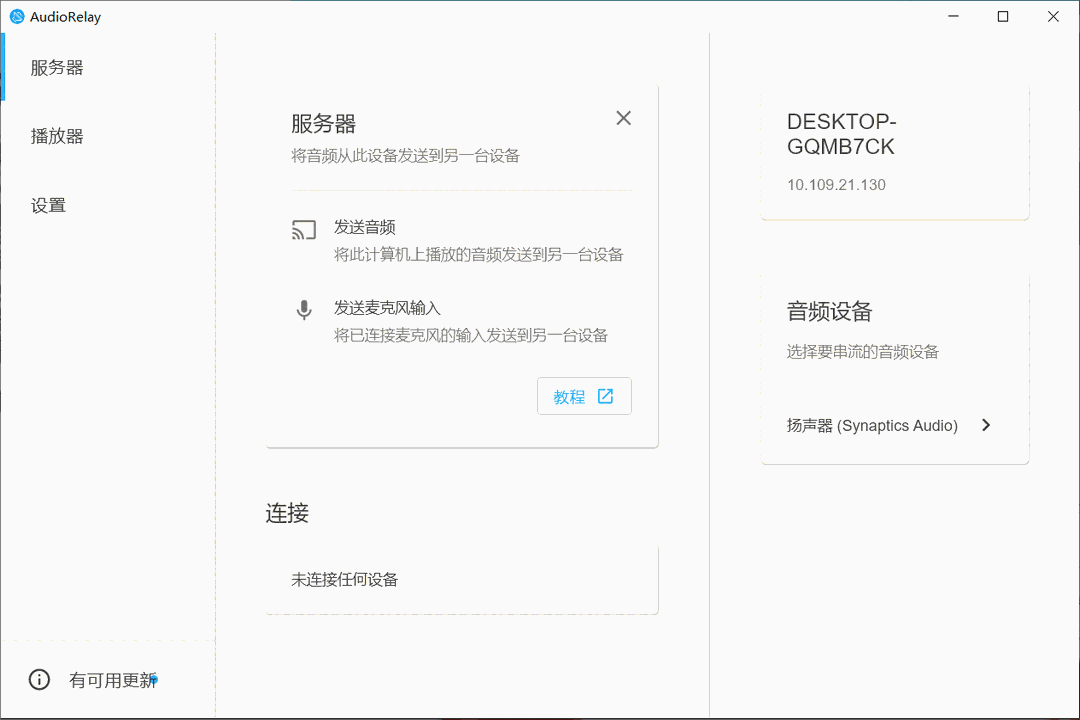Click the blue sidebar indicator next to 服务器

[2, 67]
